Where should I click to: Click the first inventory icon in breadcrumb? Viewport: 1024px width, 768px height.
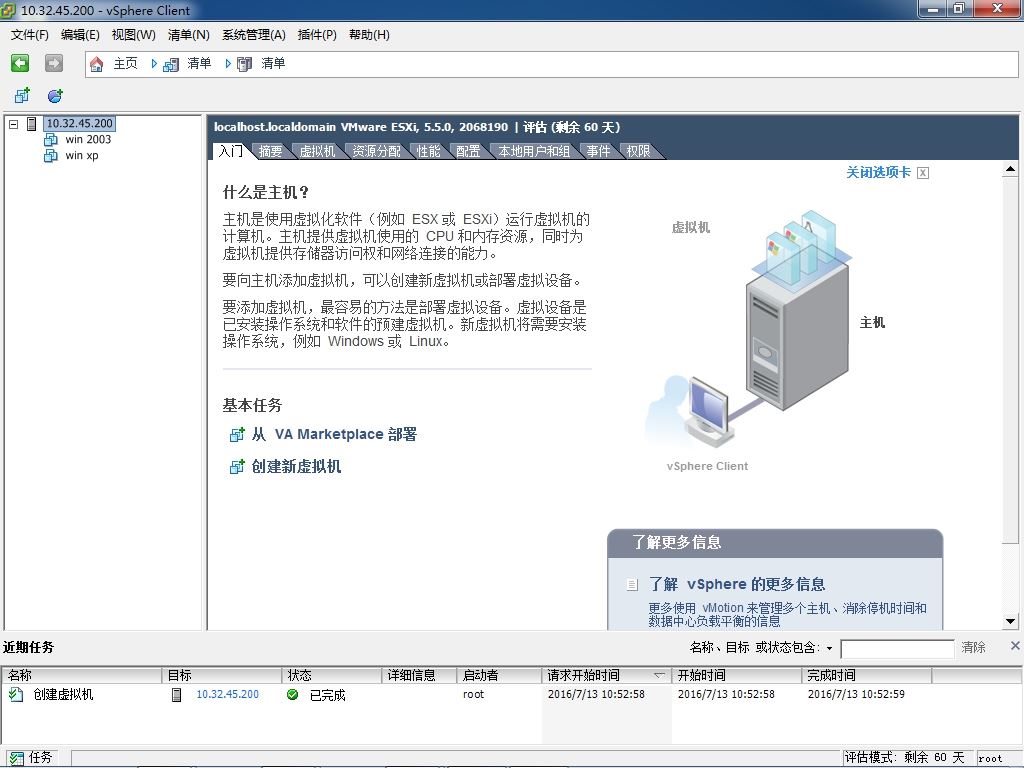(171, 64)
